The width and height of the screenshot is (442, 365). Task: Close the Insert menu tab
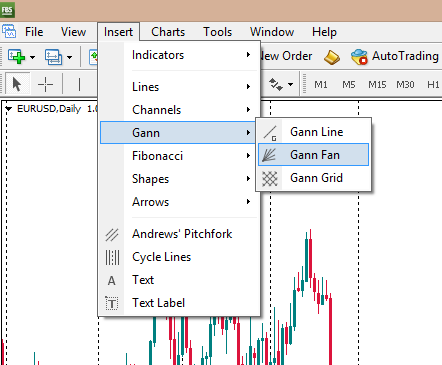point(118,32)
